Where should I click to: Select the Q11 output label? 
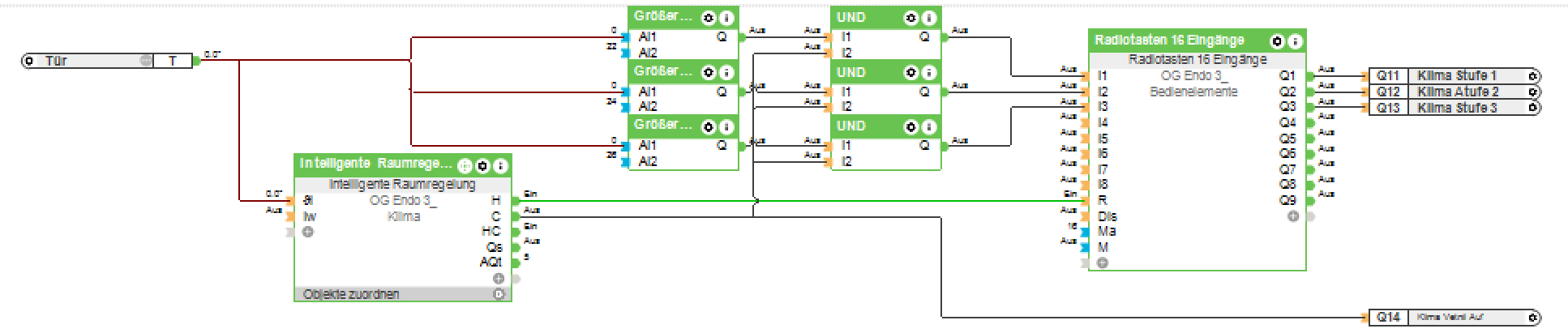coord(1388,76)
